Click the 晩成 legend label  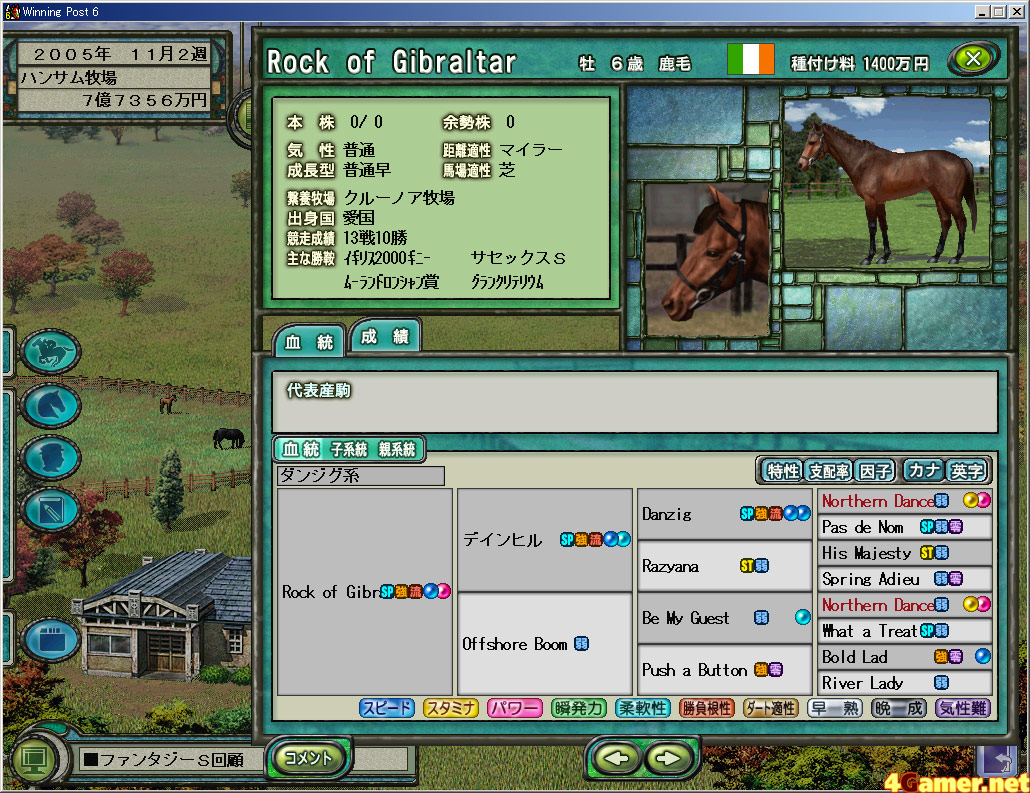[x=898, y=708]
